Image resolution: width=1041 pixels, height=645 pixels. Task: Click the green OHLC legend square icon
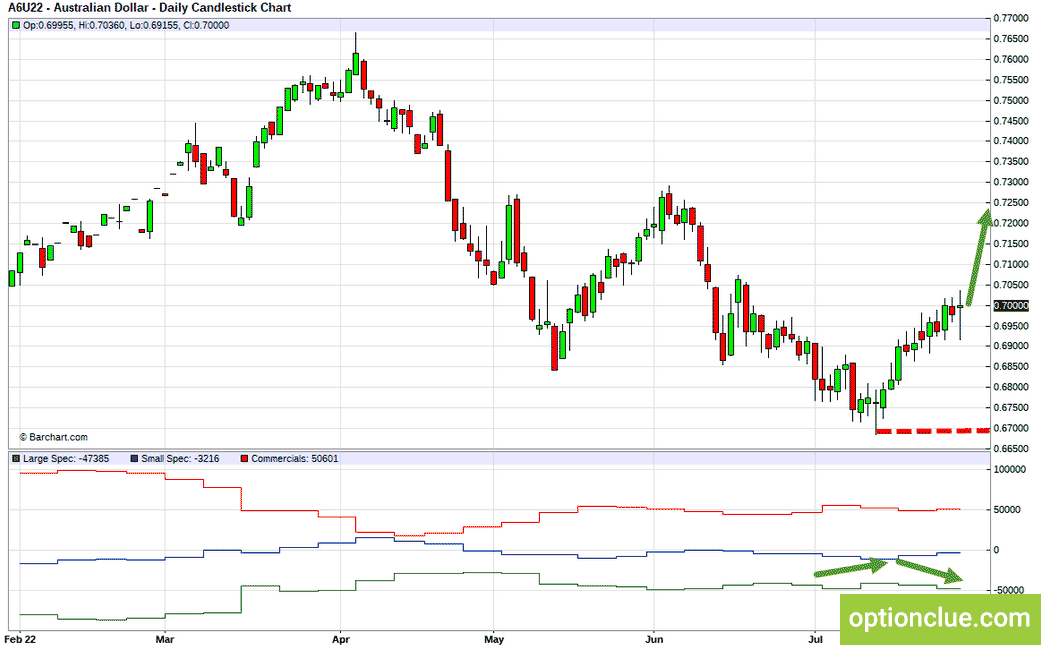[x=16, y=25]
